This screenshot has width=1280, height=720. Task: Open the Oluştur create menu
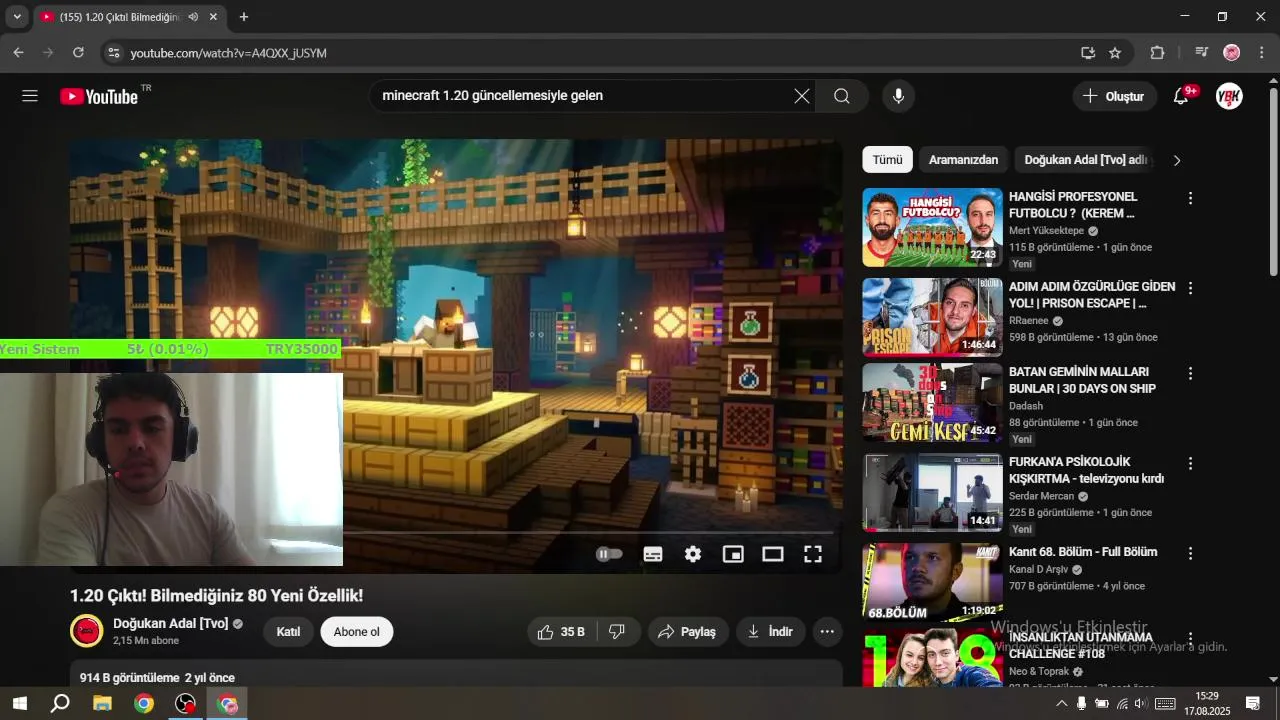[x=1114, y=96]
